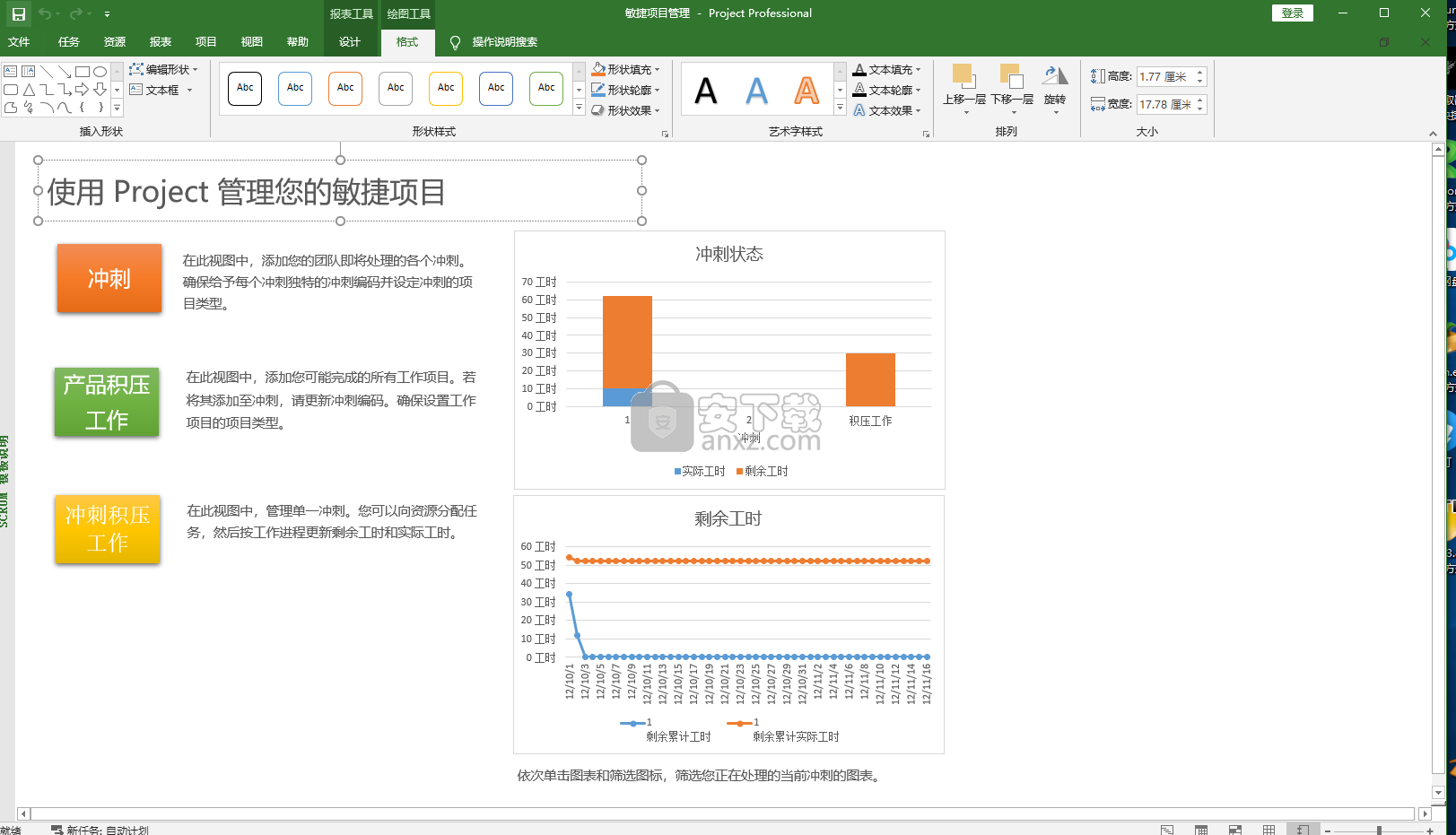Apply yellow outline Abc shape style

(x=446, y=88)
